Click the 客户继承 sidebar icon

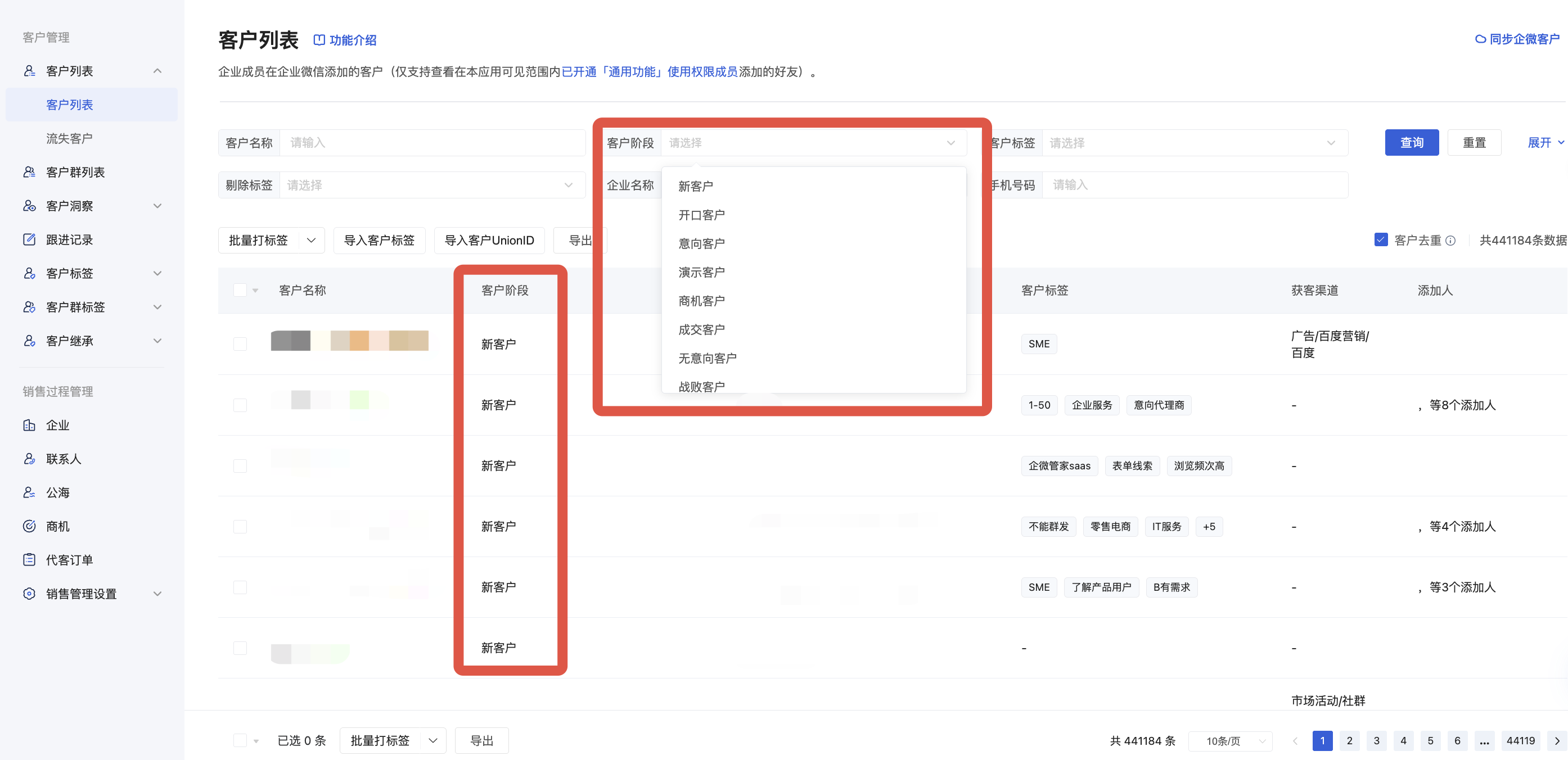click(x=29, y=341)
